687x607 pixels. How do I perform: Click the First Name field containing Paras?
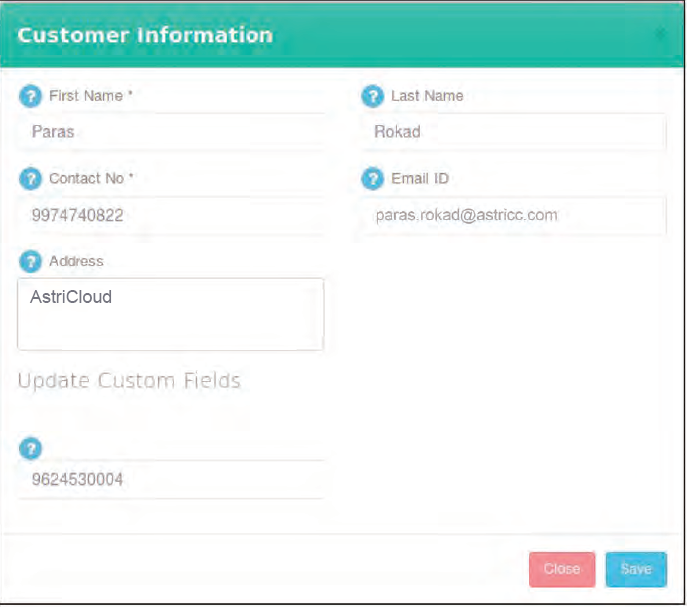(x=171, y=132)
